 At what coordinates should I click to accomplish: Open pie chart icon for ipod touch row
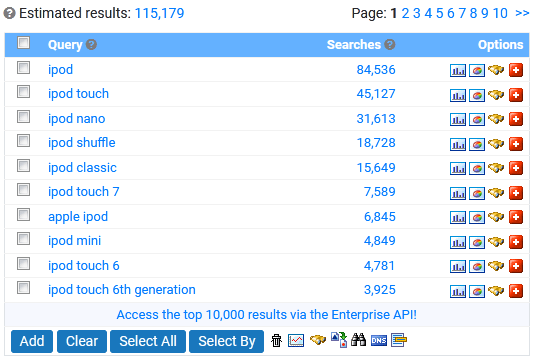pyautogui.click(x=477, y=95)
